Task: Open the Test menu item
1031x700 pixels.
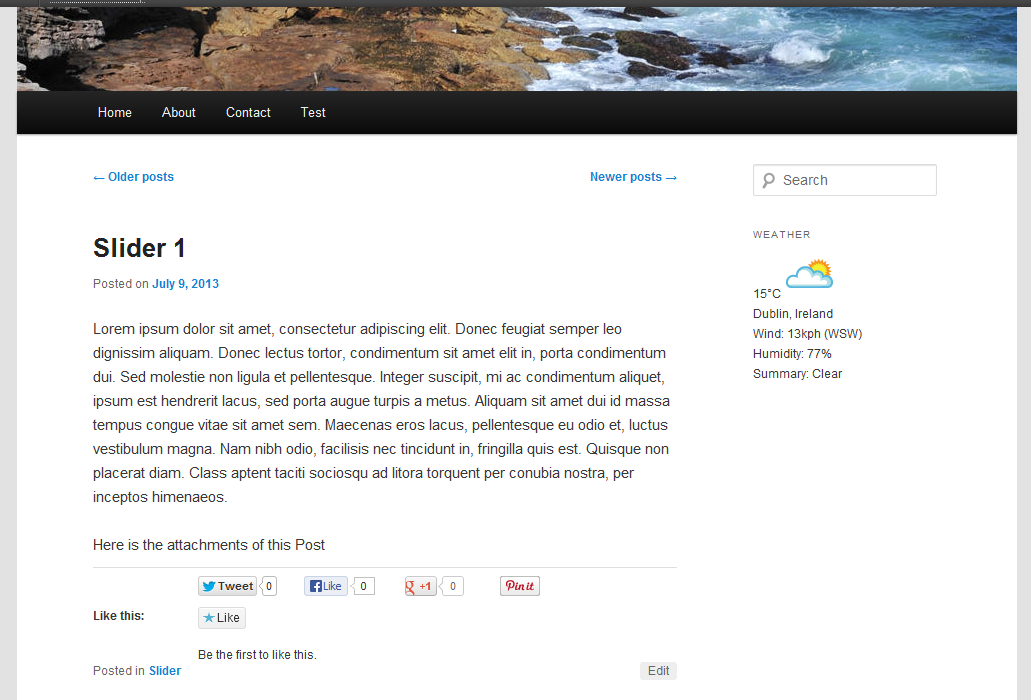Action: (313, 113)
